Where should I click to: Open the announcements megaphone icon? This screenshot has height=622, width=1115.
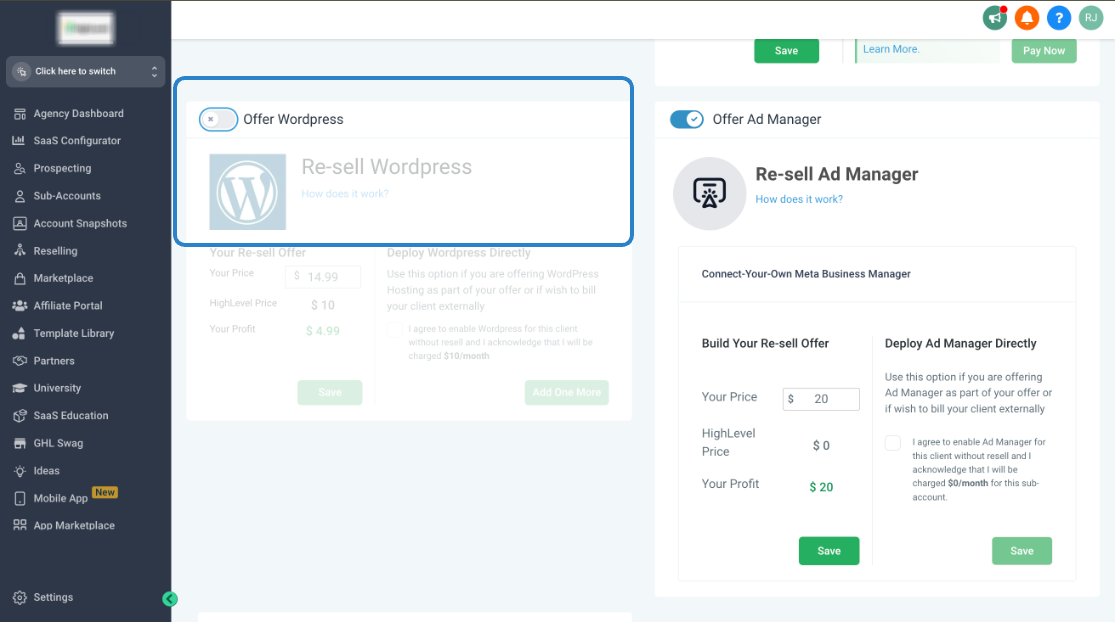995,18
